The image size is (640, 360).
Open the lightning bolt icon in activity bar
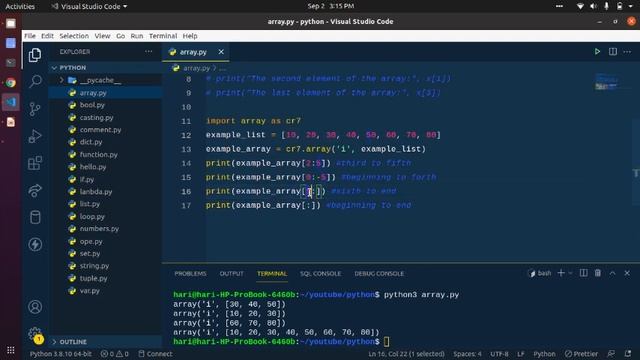[x=35, y=244]
